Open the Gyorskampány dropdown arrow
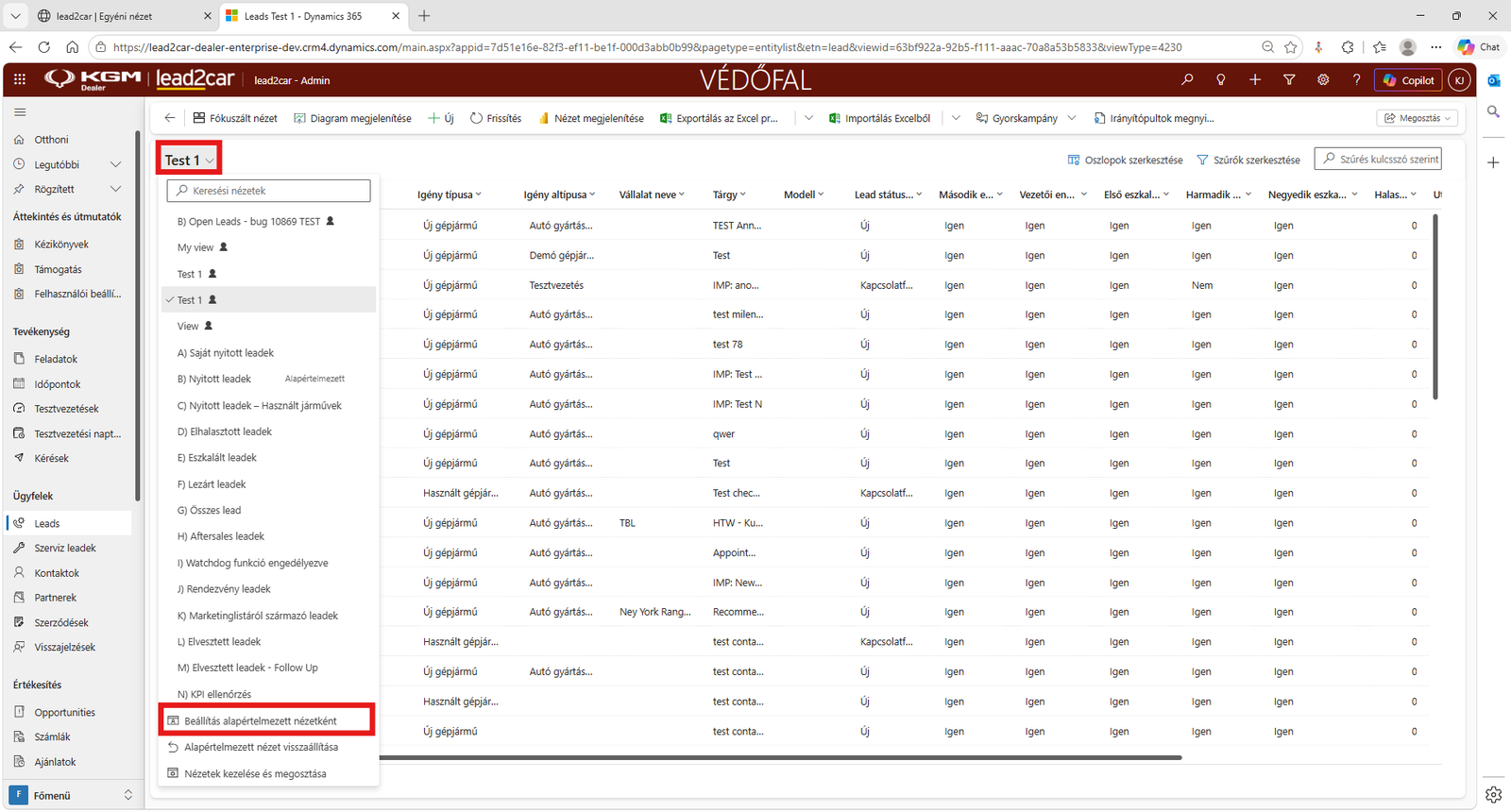The image size is (1511, 812). coord(1072,118)
